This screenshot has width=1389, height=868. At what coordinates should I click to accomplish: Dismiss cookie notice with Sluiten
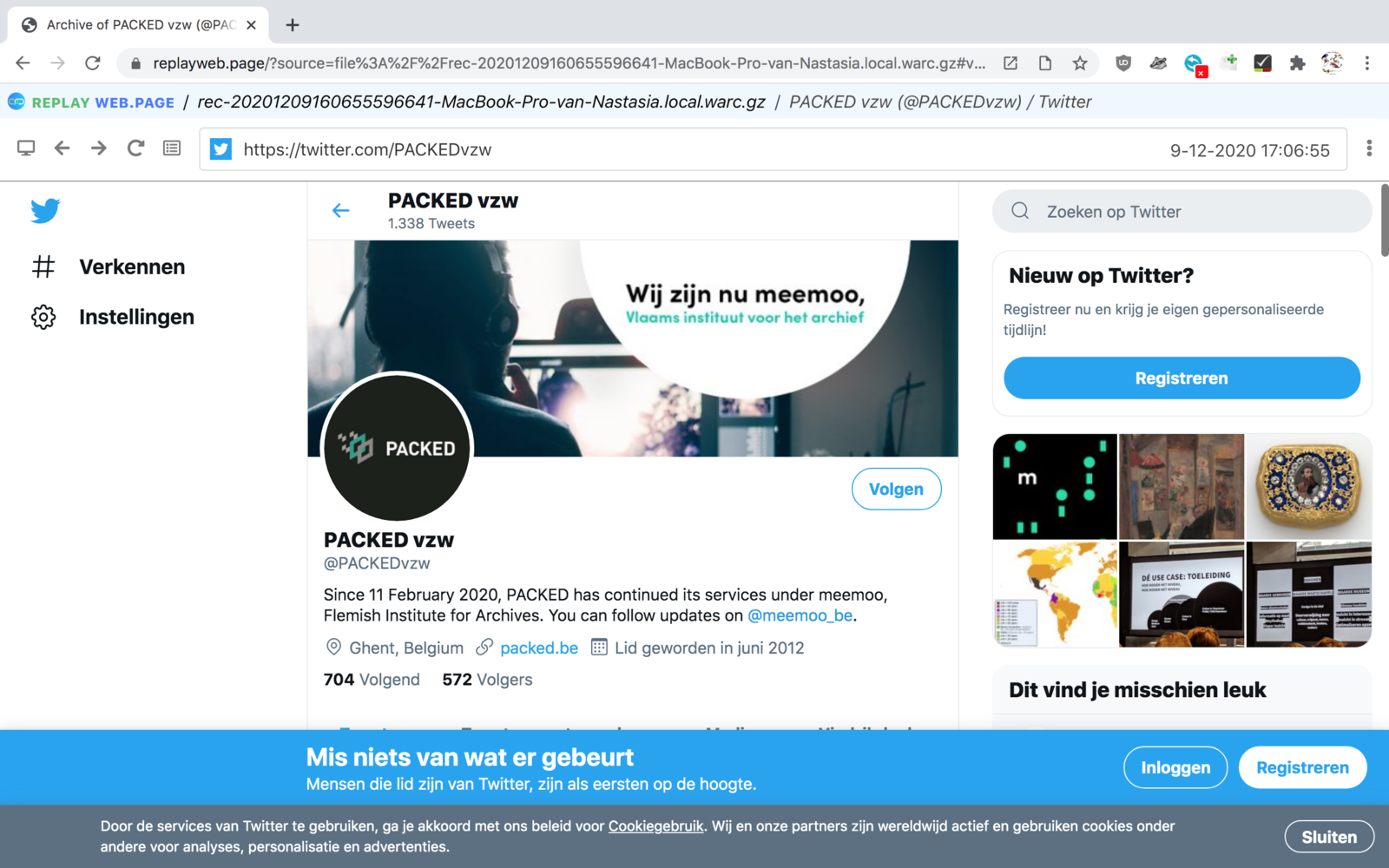pyautogui.click(x=1329, y=837)
